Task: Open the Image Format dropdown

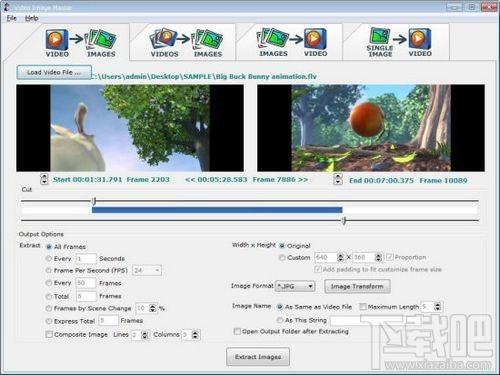Action: click(295, 286)
